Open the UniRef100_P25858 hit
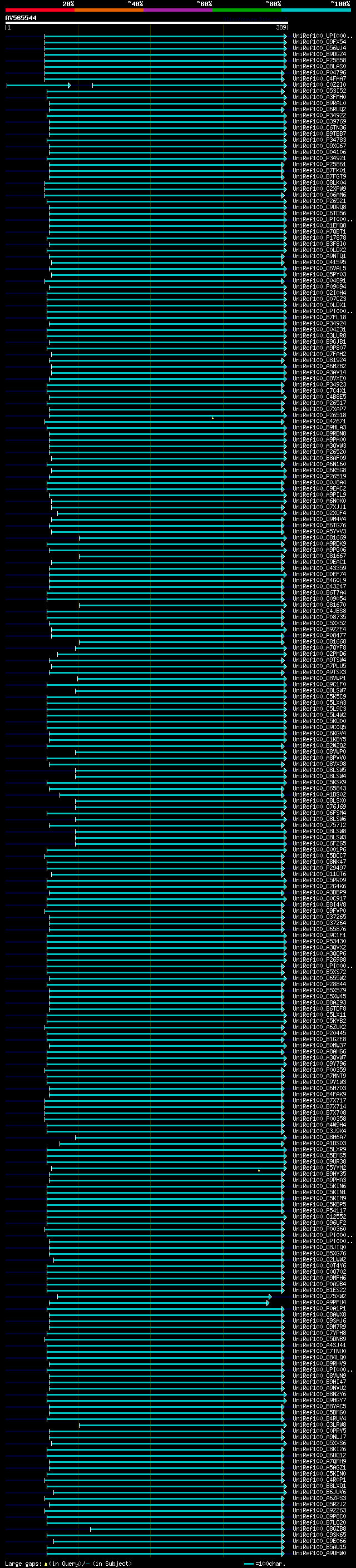The image size is (356, 1568). tap(319, 60)
